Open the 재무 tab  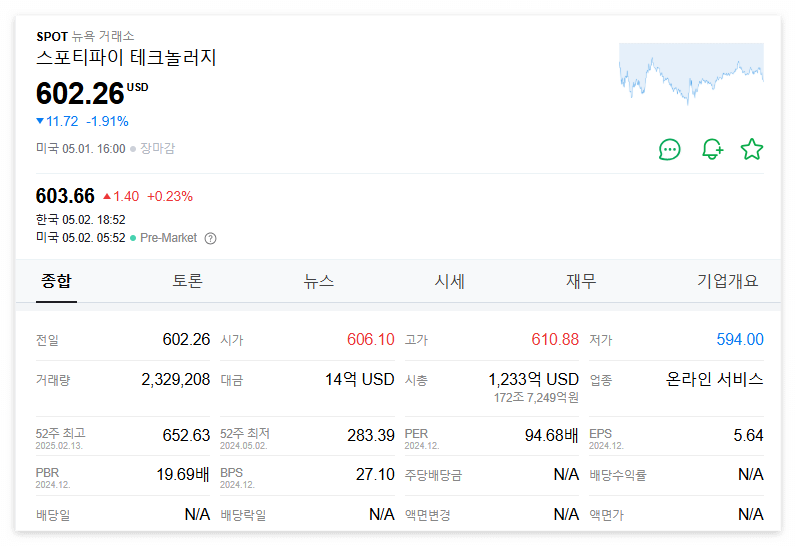pos(581,281)
